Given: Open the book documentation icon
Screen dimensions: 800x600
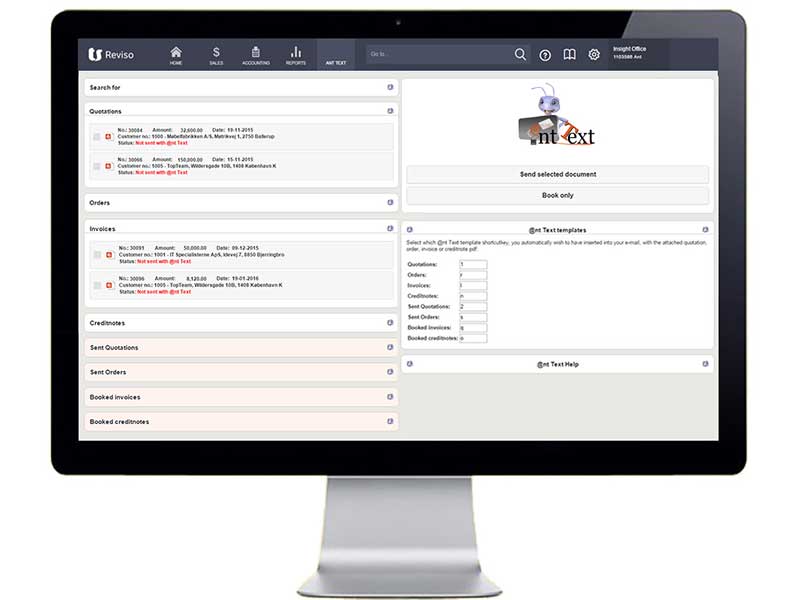Looking at the screenshot, I should click(x=569, y=55).
